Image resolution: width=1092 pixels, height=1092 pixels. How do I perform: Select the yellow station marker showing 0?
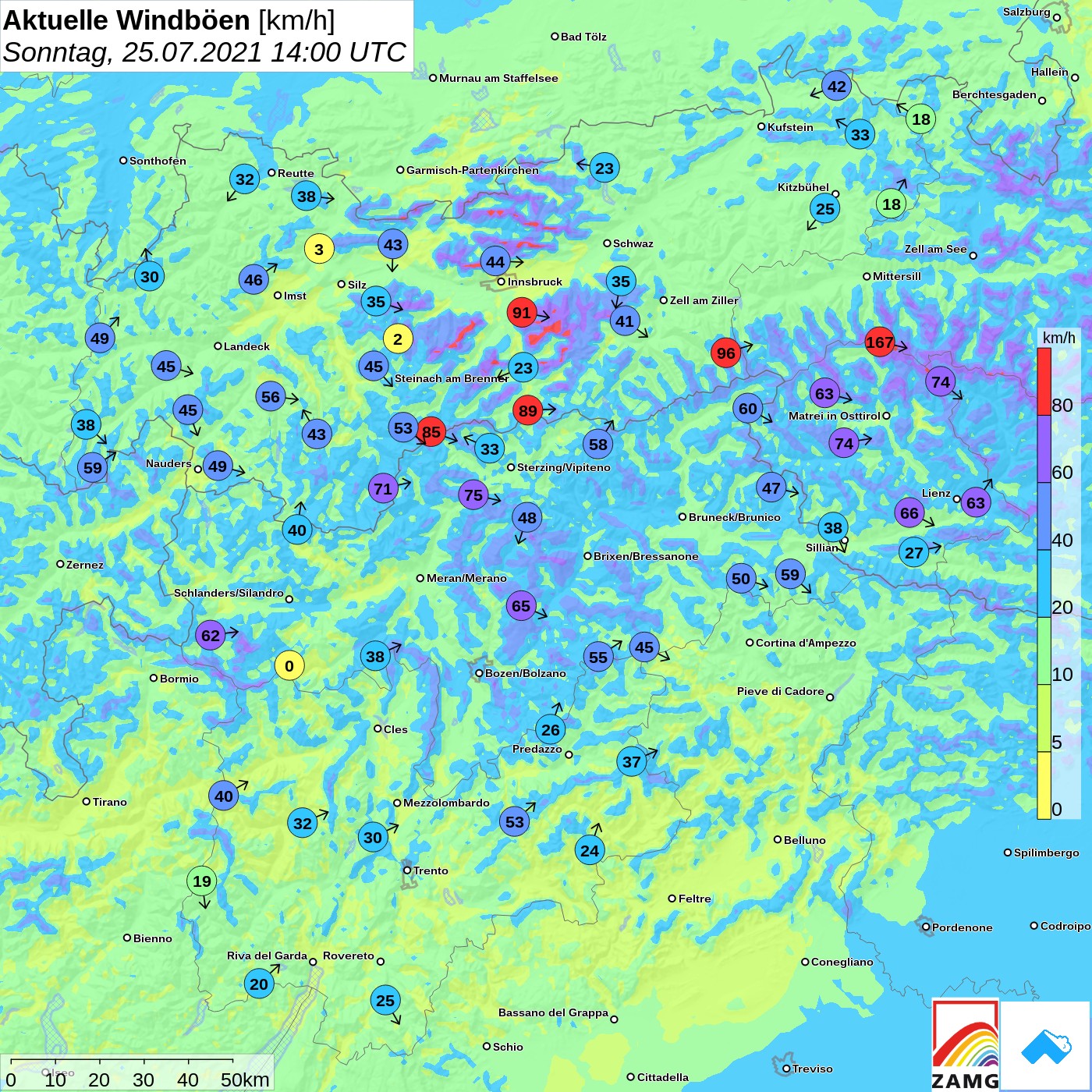tap(289, 666)
